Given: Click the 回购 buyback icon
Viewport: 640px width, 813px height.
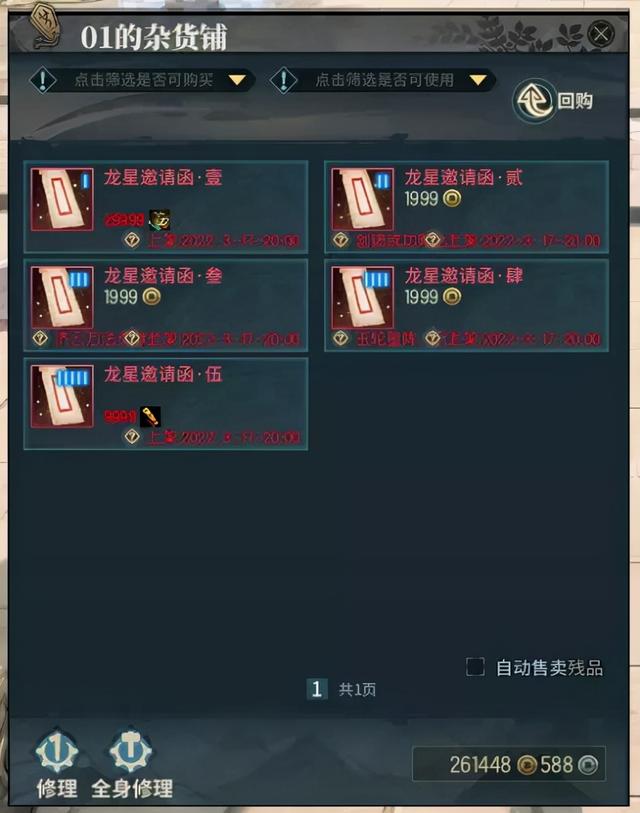Looking at the screenshot, I should pyautogui.click(x=534, y=100).
